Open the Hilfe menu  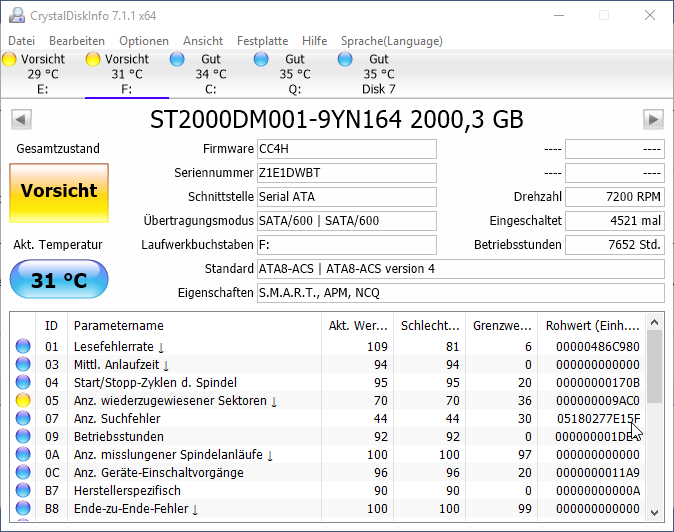pos(315,41)
